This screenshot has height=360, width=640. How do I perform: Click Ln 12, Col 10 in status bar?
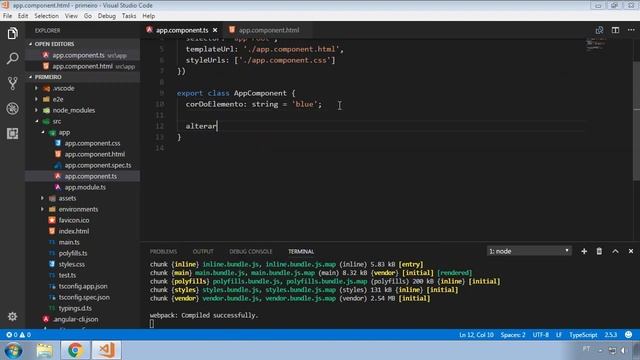pos(476,335)
